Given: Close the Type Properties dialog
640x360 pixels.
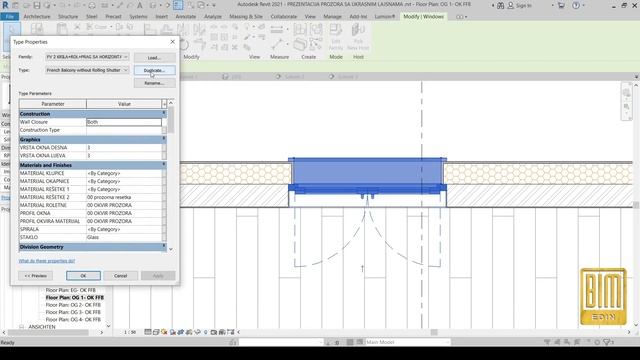Looking at the screenshot, I should click(x=172, y=42).
